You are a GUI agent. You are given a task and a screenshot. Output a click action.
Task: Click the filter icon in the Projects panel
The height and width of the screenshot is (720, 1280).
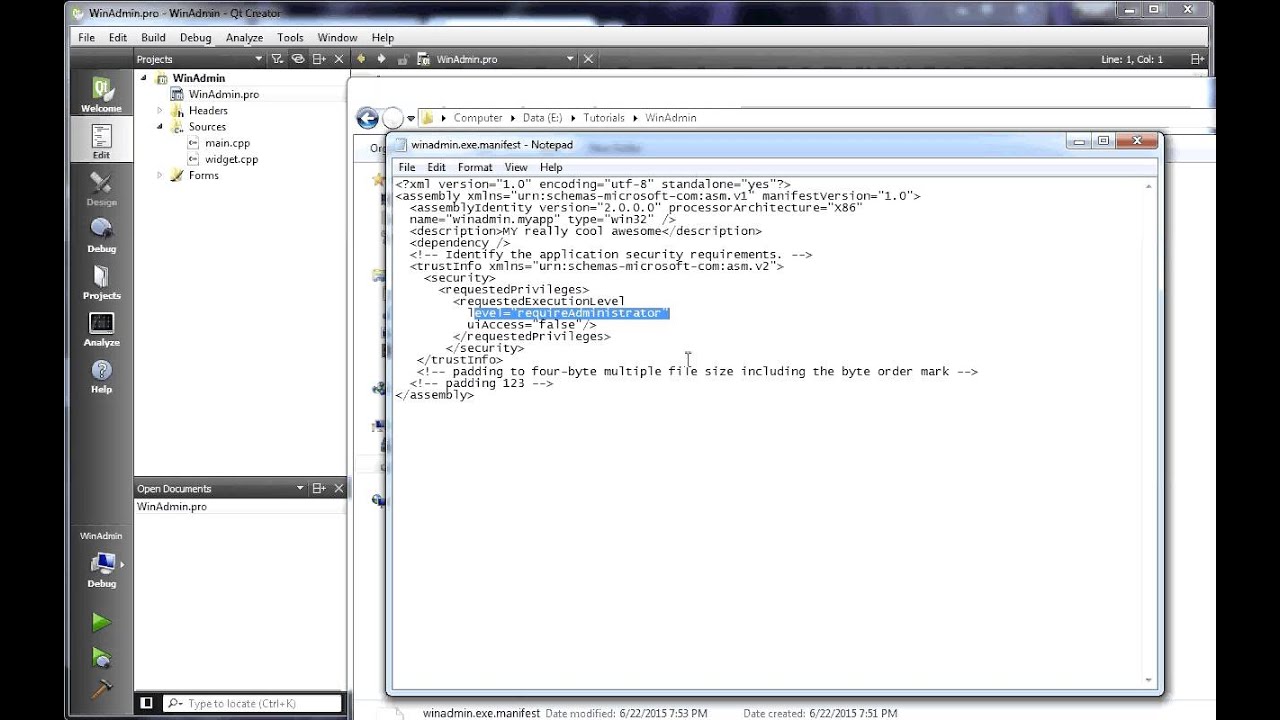click(x=277, y=58)
